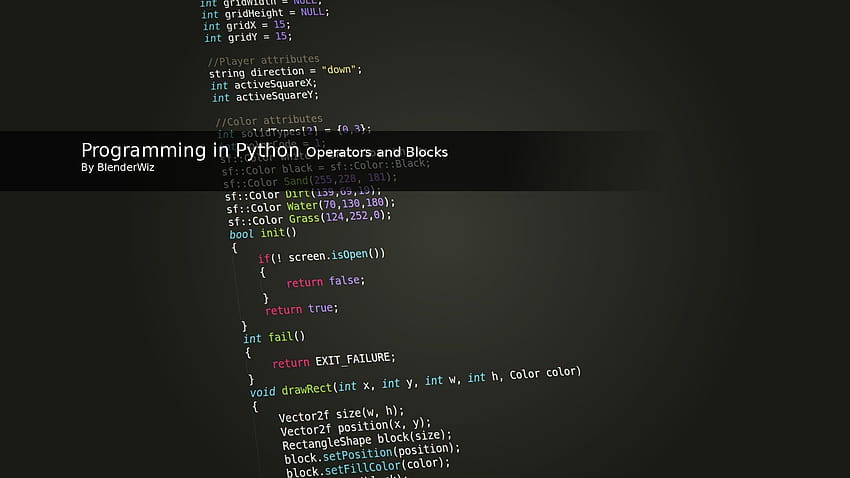This screenshot has height=478, width=850.
Task: Click the 'RectangleShape block(size);' line
Action: (367, 440)
